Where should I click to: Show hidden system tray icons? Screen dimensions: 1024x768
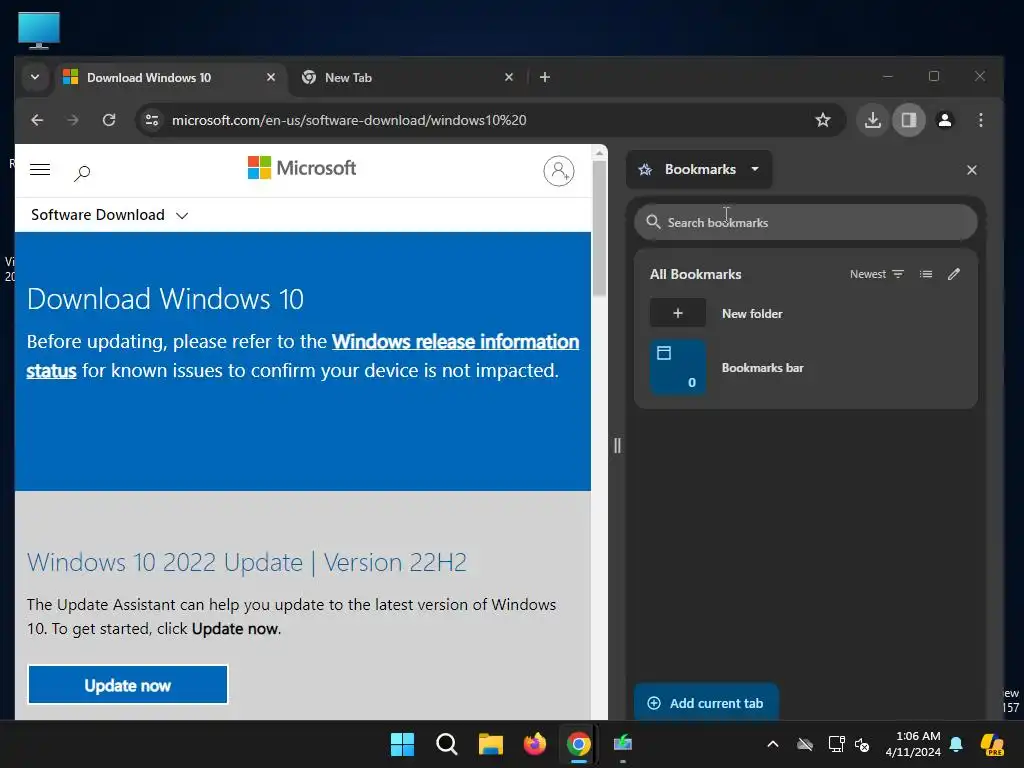773,744
